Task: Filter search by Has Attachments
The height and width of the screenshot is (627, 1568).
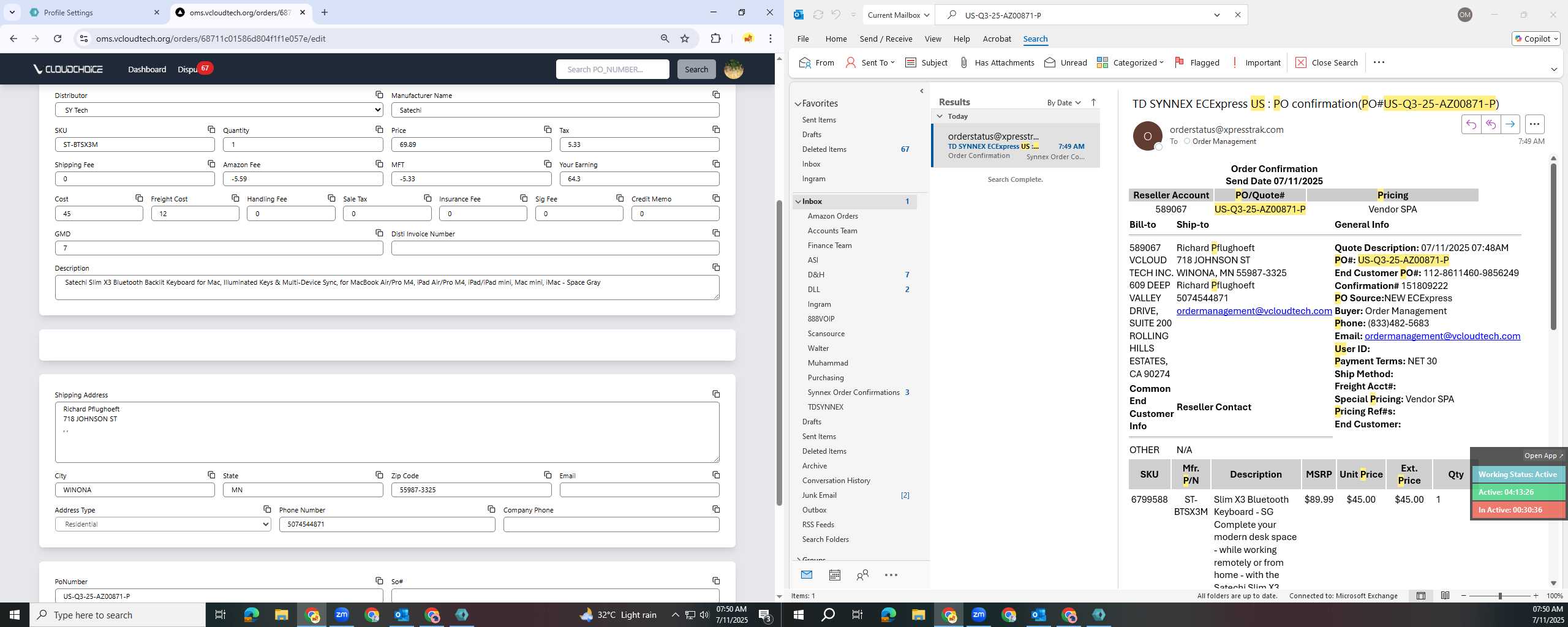Action: click(x=996, y=62)
